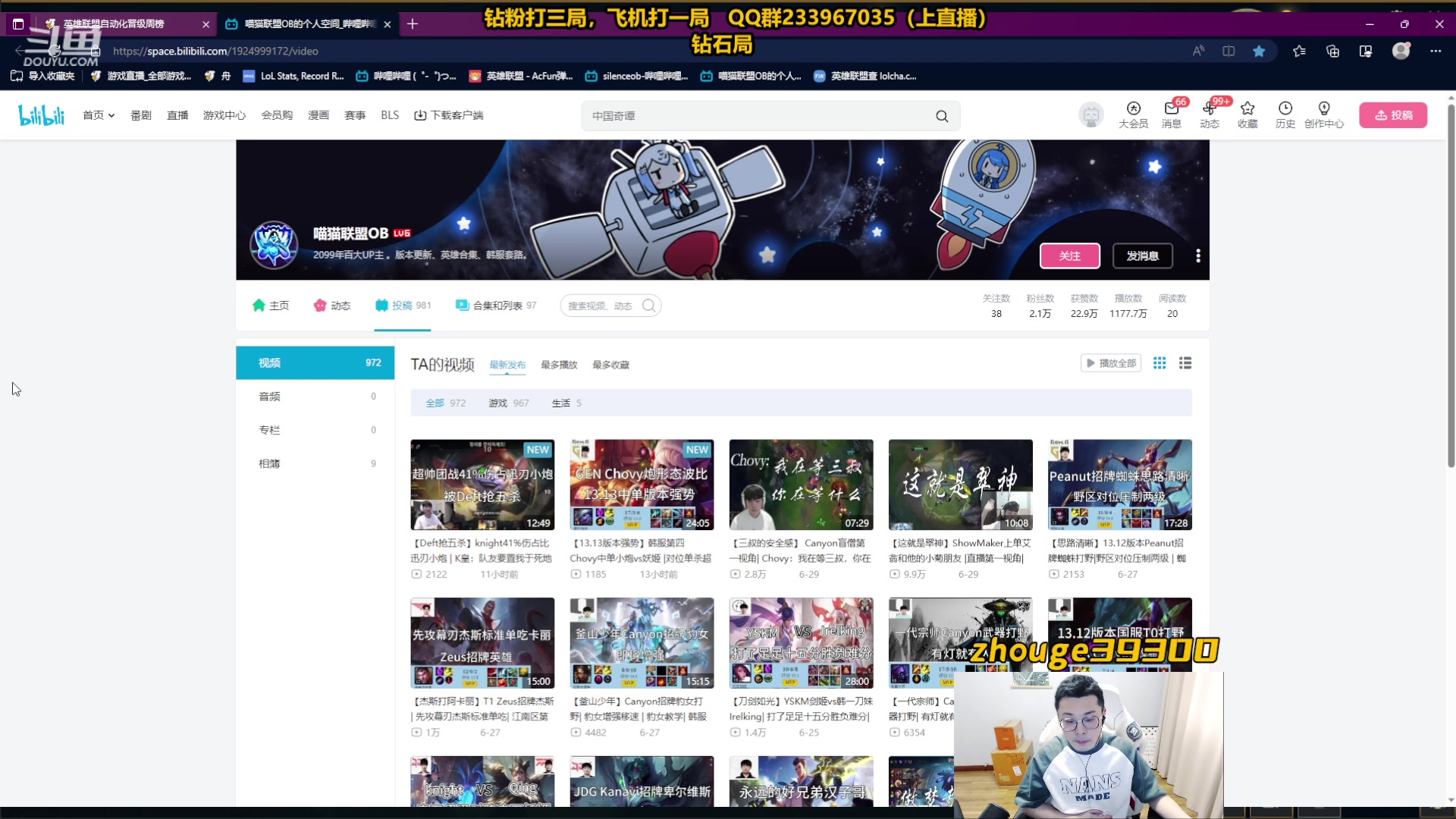The image size is (1456, 819).
Task: Sort videos by 最多播放
Action: tap(559, 365)
